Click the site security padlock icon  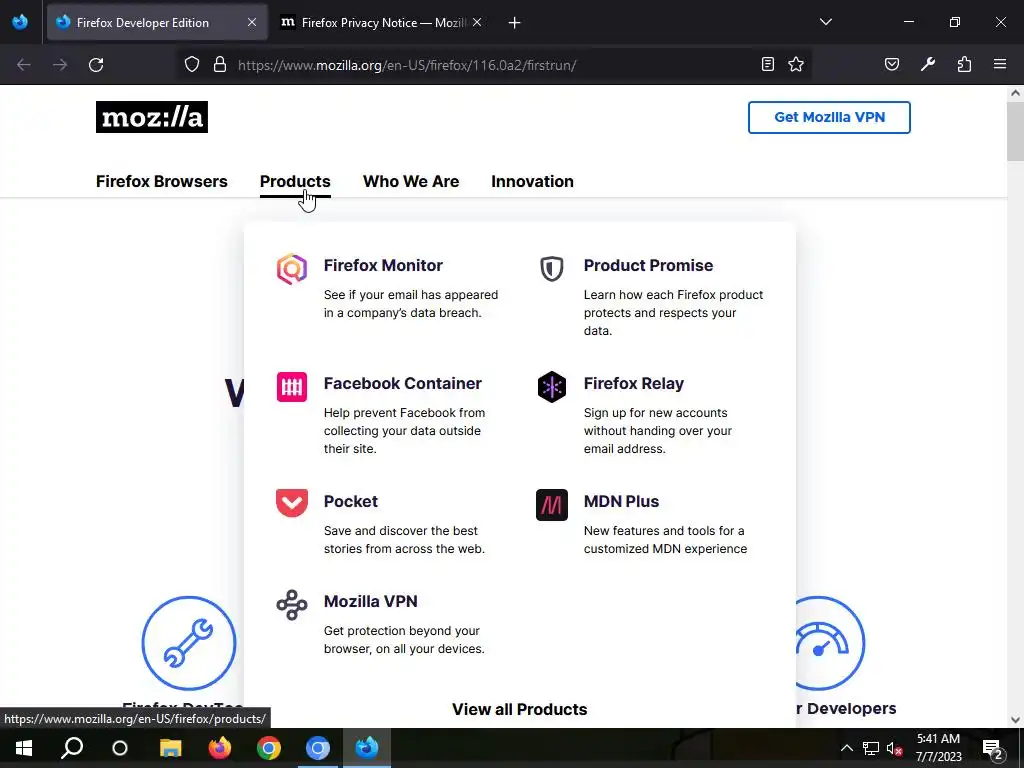tap(220, 65)
